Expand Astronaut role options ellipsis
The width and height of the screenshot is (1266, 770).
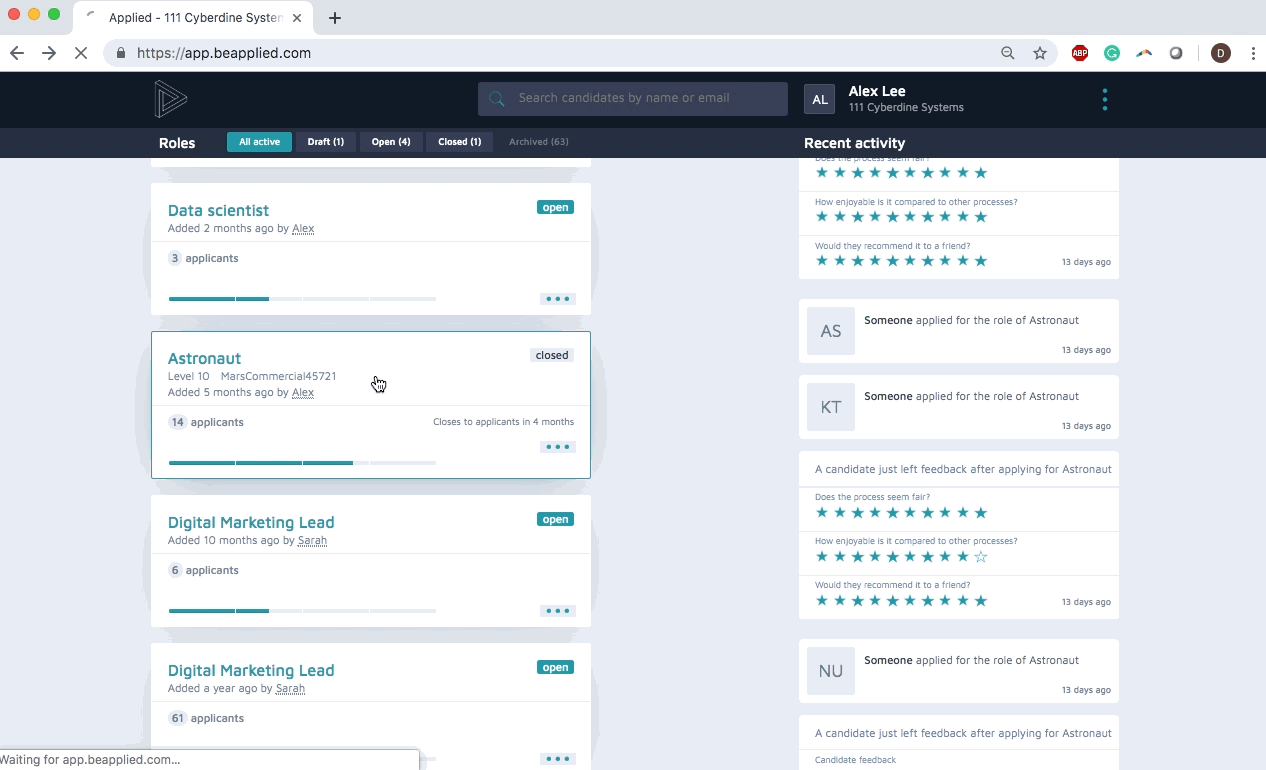557,447
